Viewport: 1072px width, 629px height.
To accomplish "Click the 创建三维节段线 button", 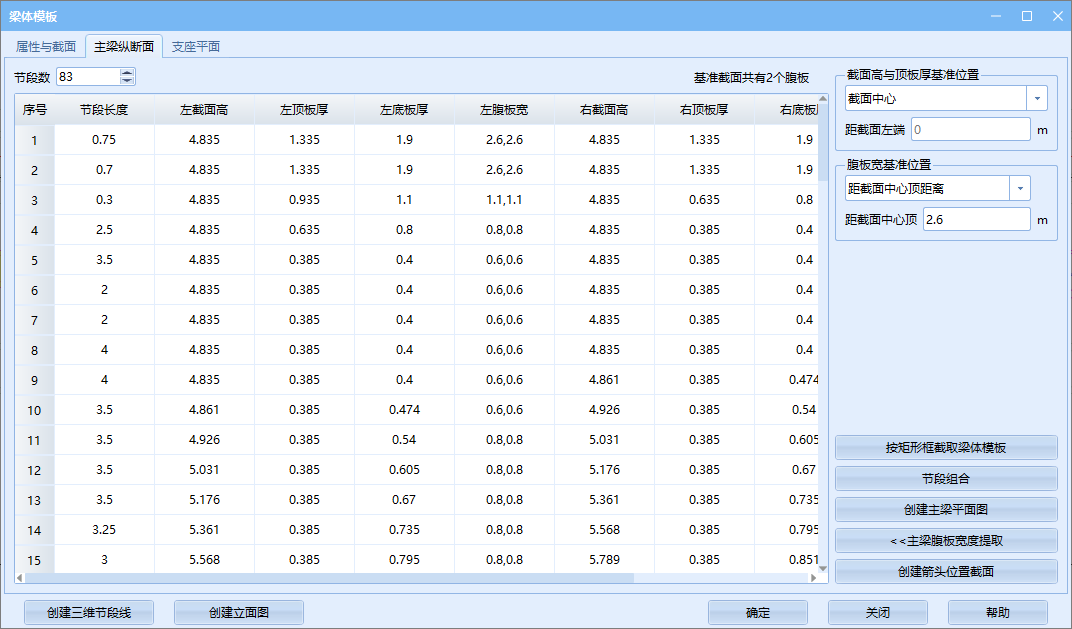I will click(89, 613).
